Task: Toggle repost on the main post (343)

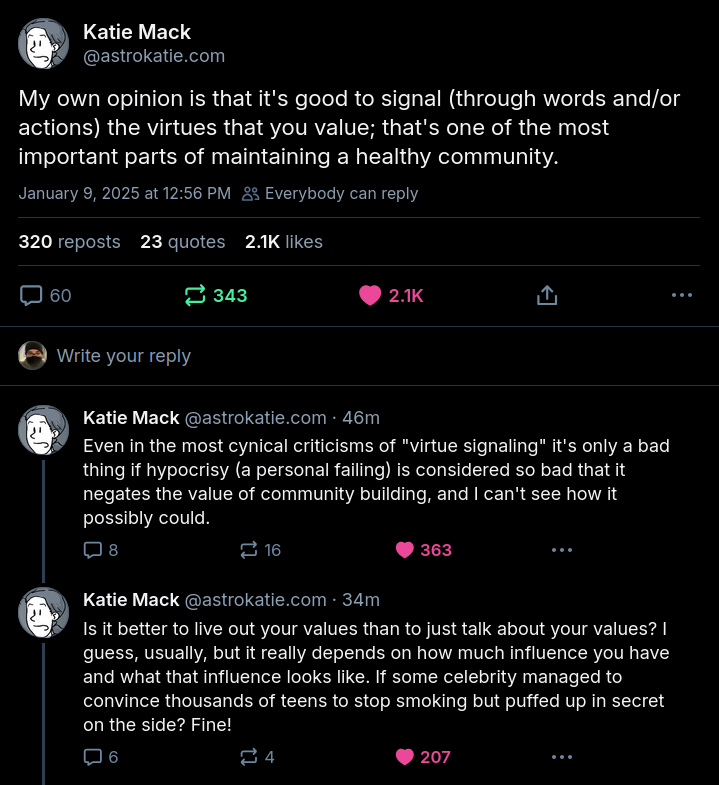Action: click(195, 295)
